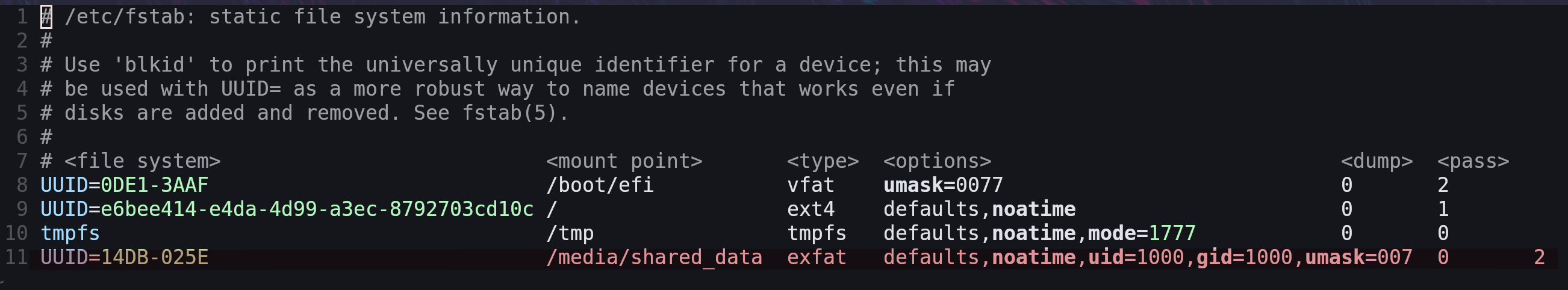The height and width of the screenshot is (290, 1568).
Task: Select the vfat type field
Action: point(810,185)
